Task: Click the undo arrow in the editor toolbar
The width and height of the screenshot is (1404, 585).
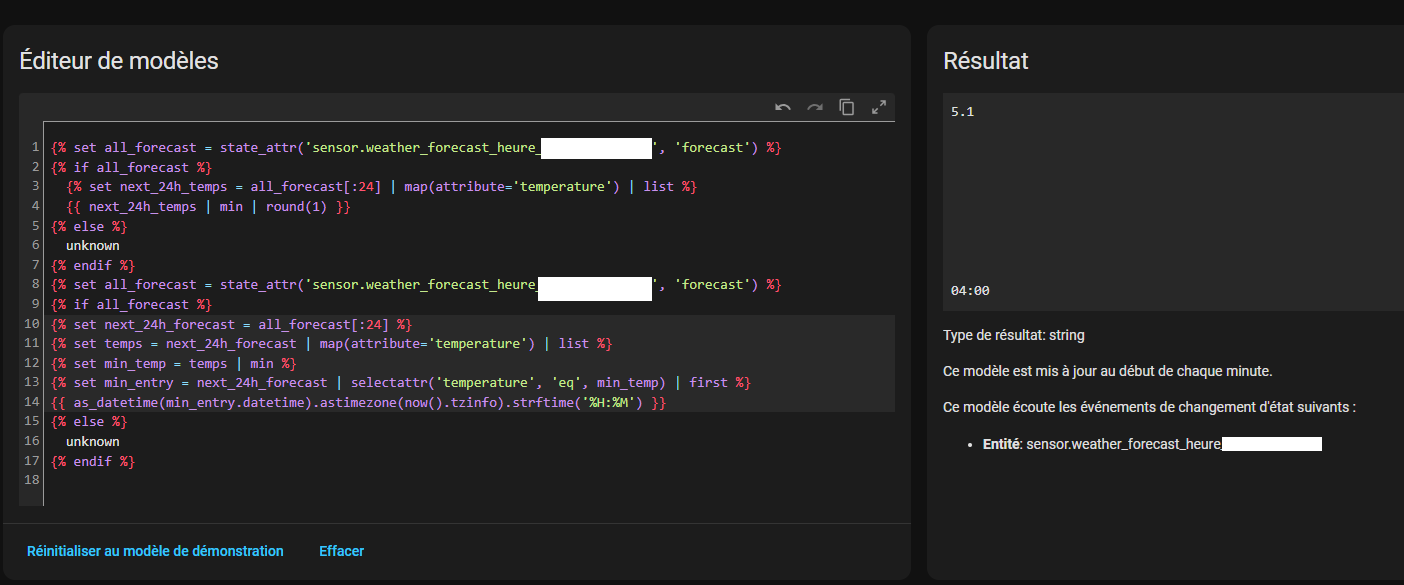Action: [783, 107]
